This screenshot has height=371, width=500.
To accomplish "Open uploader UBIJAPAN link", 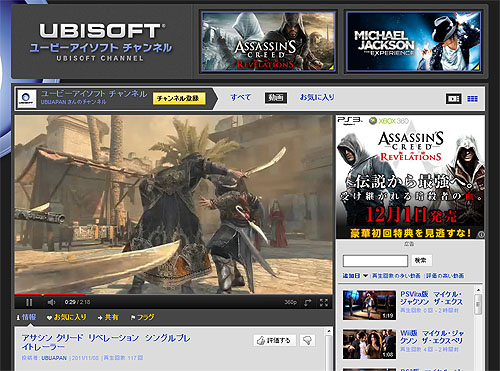I will [x=54, y=358].
